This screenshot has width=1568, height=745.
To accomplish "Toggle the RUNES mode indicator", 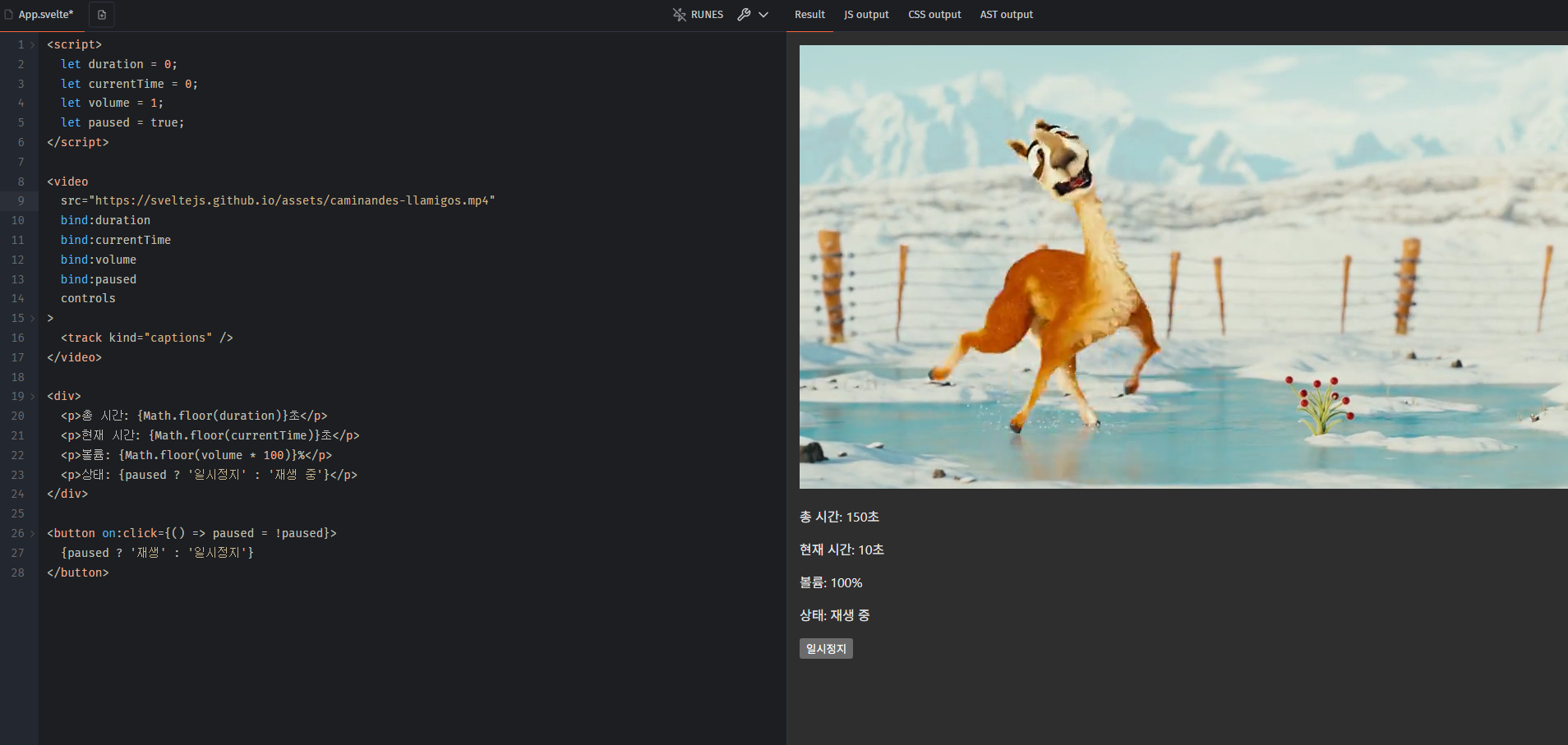I will coord(698,15).
